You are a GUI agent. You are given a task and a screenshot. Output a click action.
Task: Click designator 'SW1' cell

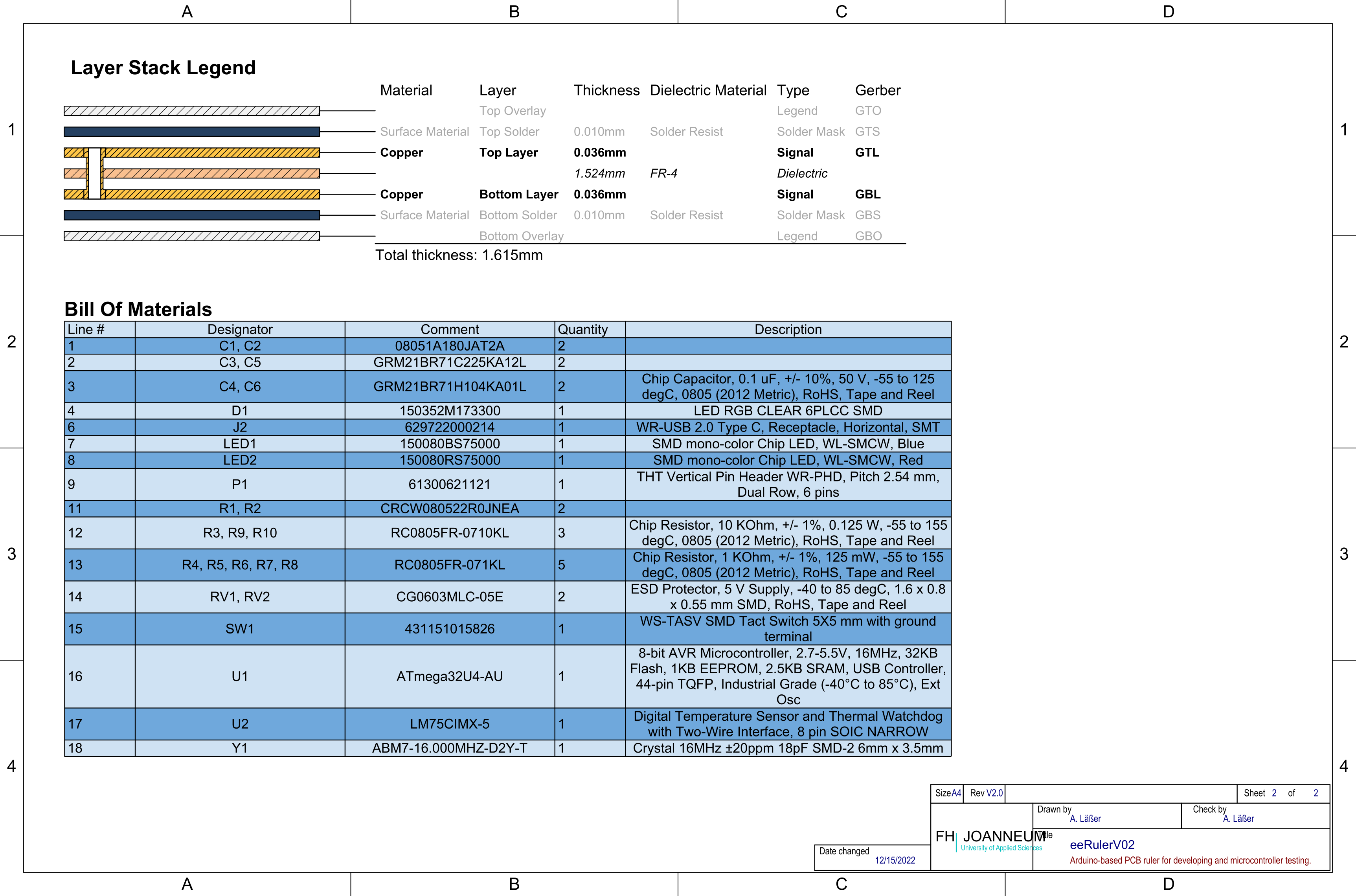[x=240, y=628]
